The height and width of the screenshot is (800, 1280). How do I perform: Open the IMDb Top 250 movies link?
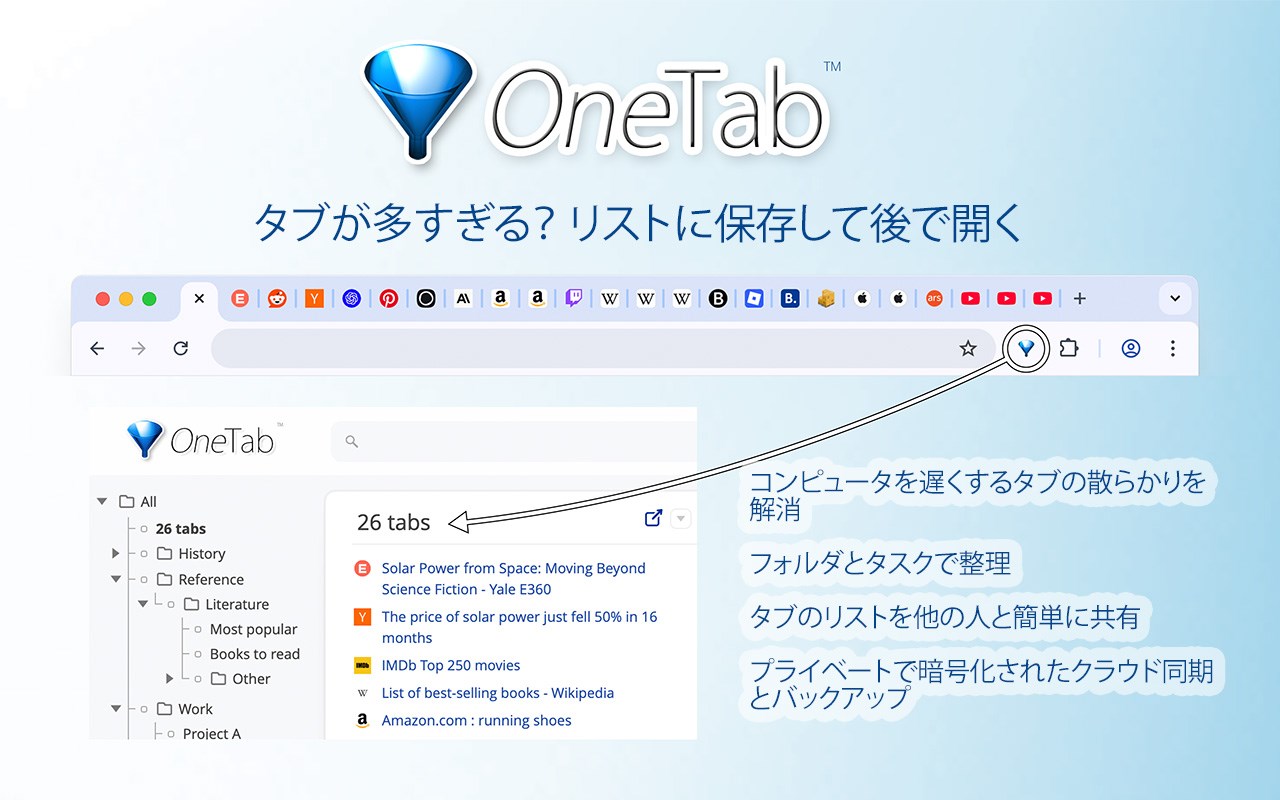coord(451,665)
